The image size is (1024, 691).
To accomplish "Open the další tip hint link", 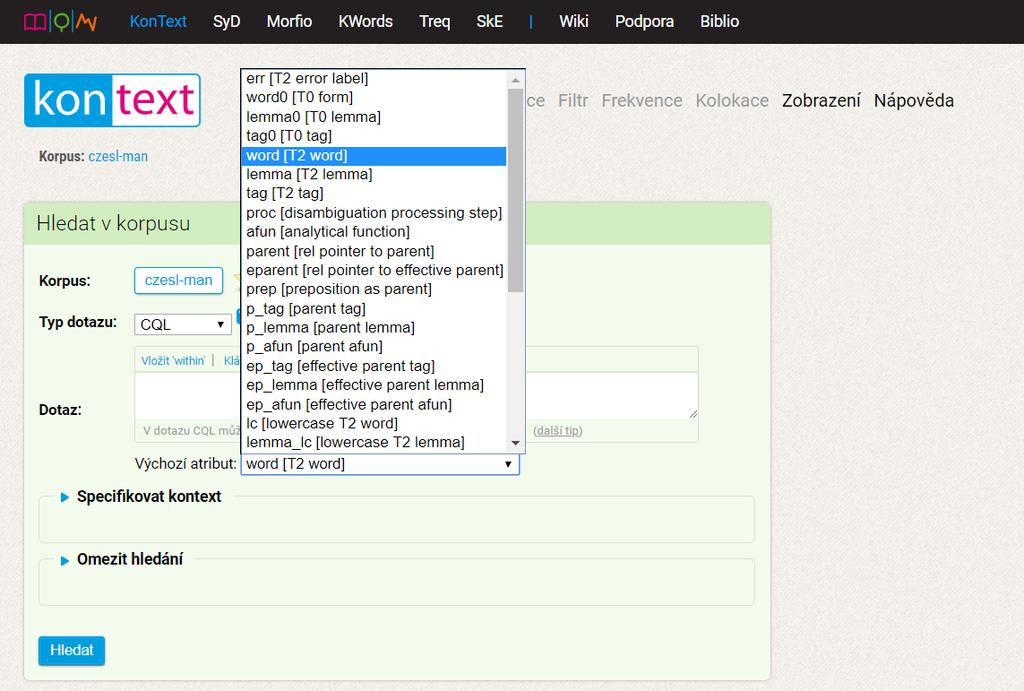I will point(558,431).
